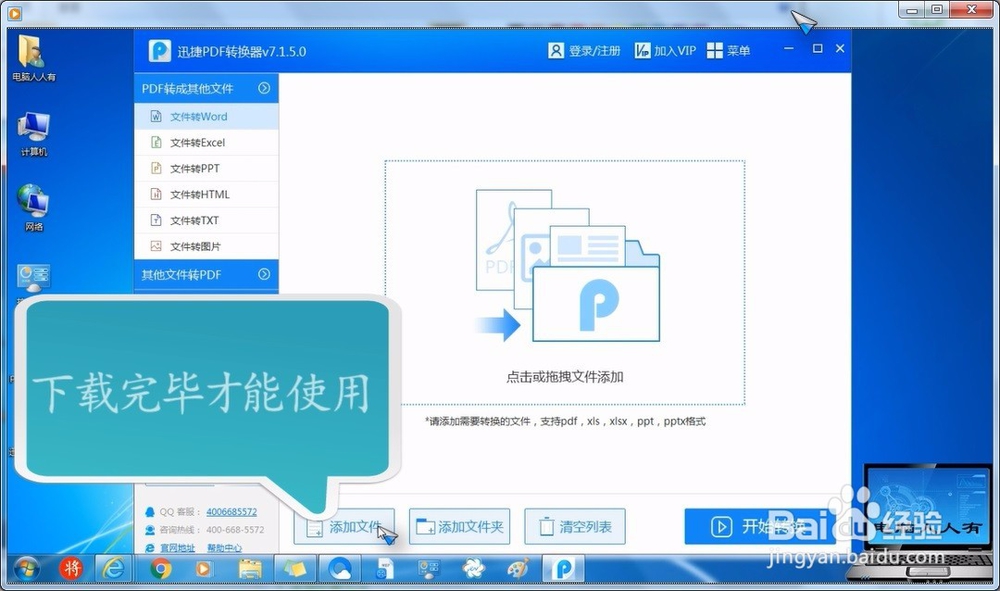Click the 清空列表 button
The image size is (1000, 591).
coord(575,527)
